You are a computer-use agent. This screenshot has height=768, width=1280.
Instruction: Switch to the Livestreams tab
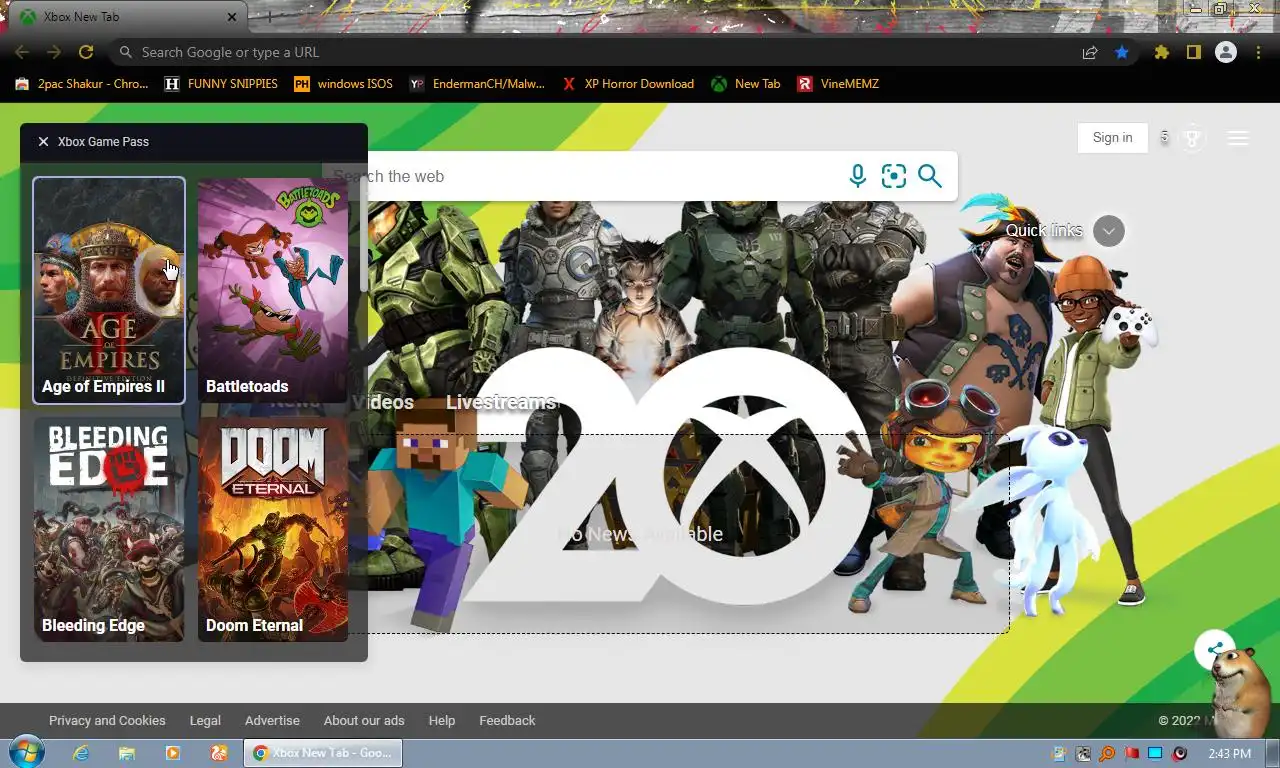[500, 402]
